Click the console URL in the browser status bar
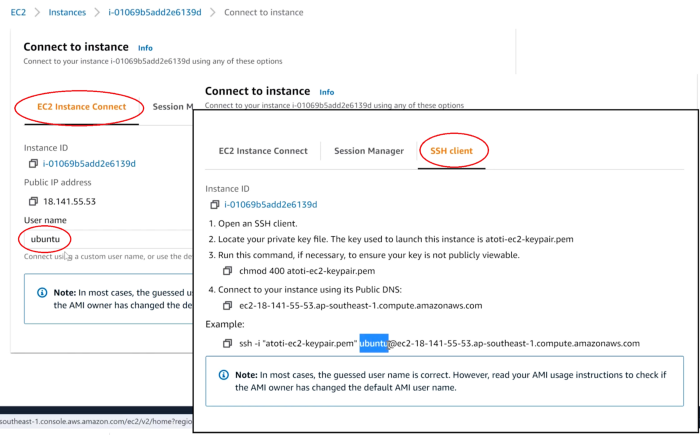 click(x=96, y=421)
